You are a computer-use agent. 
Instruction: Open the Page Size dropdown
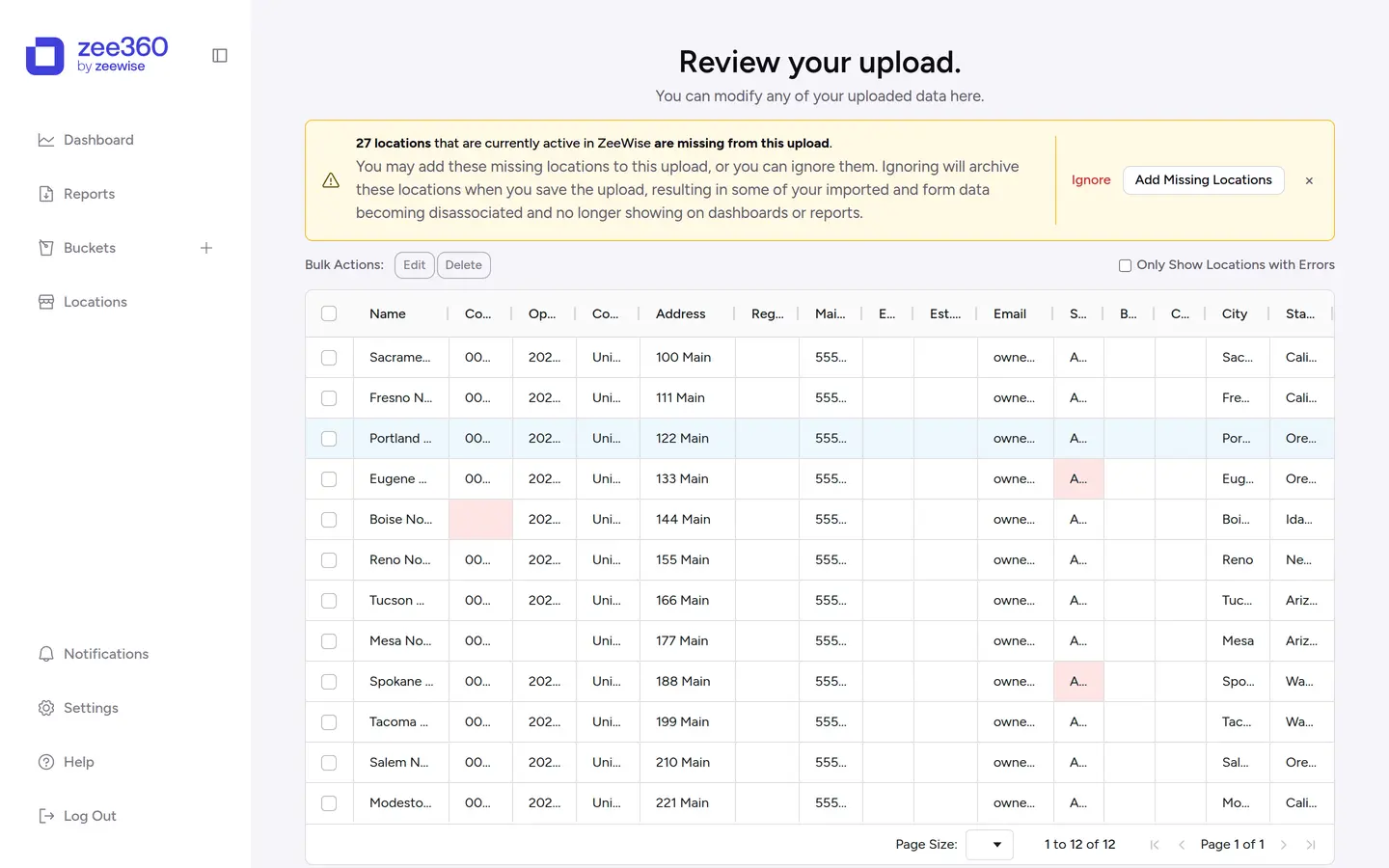(990, 845)
